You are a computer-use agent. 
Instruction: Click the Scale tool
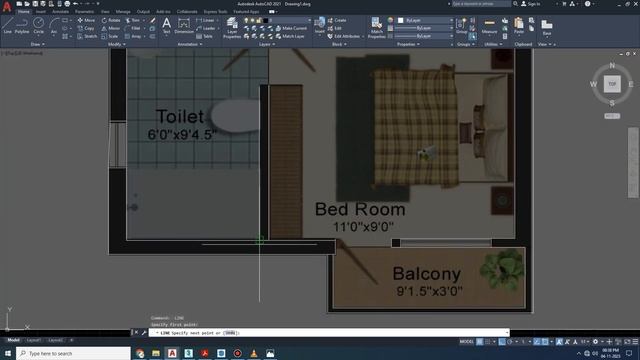pos(110,36)
